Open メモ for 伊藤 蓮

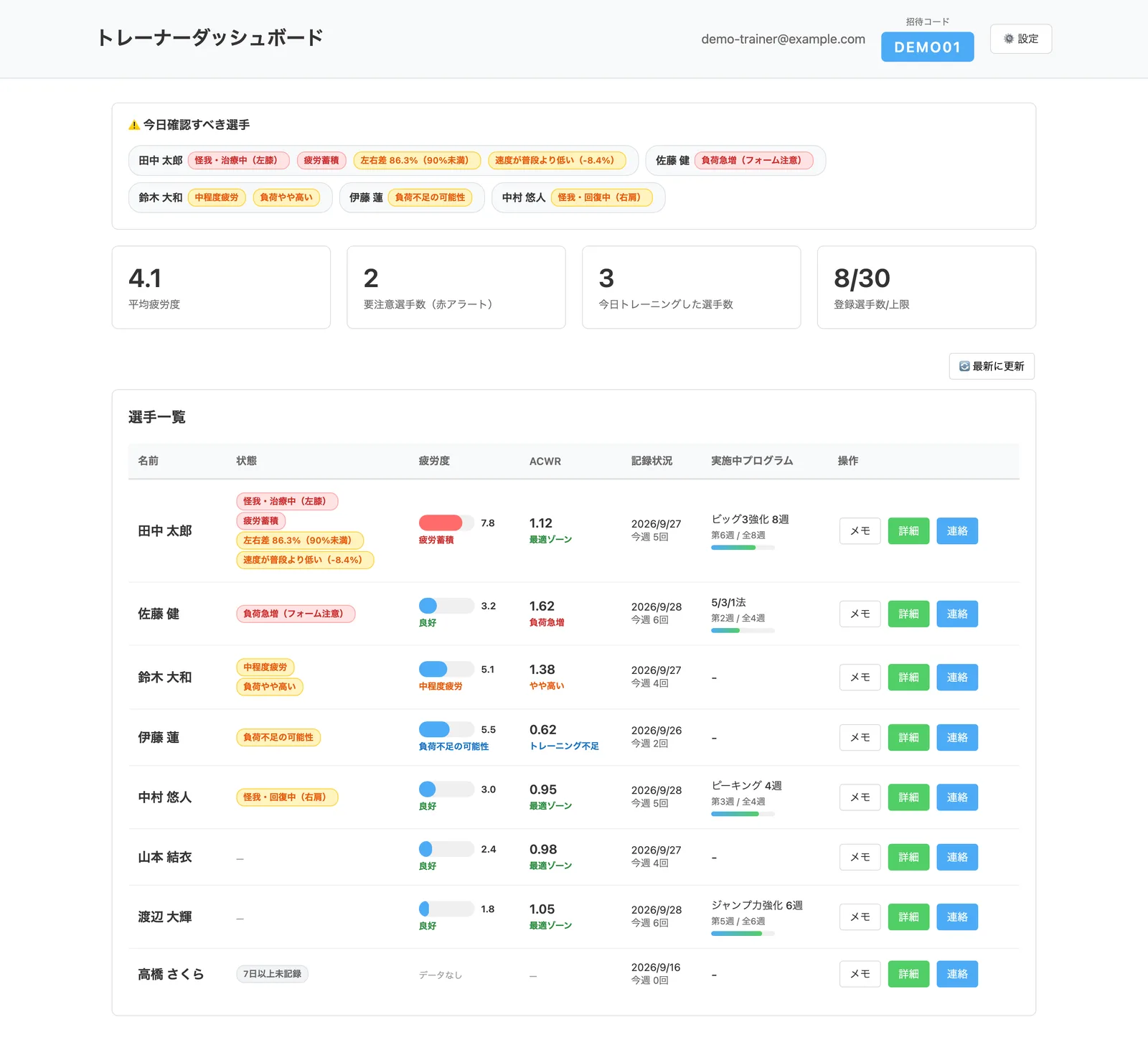[x=860, y=738]
